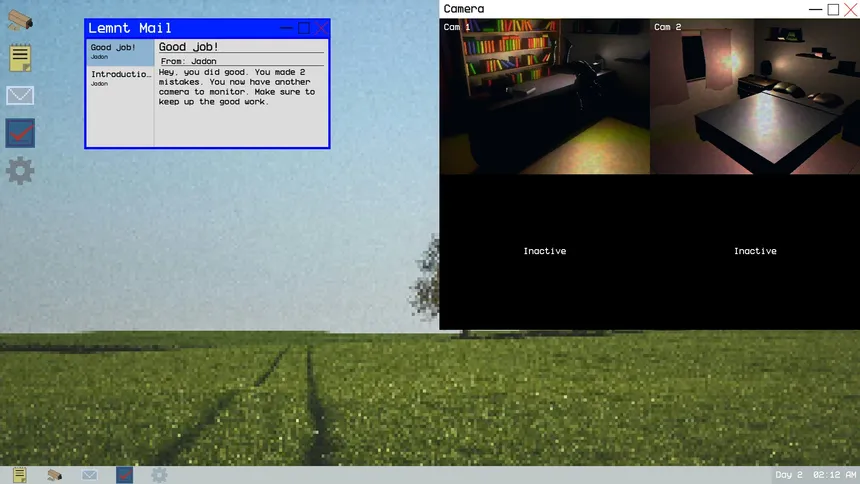Click the notepad icon in the taskbar
The width and height of the screenshot is (860, 484).
[x=20, y=475]
